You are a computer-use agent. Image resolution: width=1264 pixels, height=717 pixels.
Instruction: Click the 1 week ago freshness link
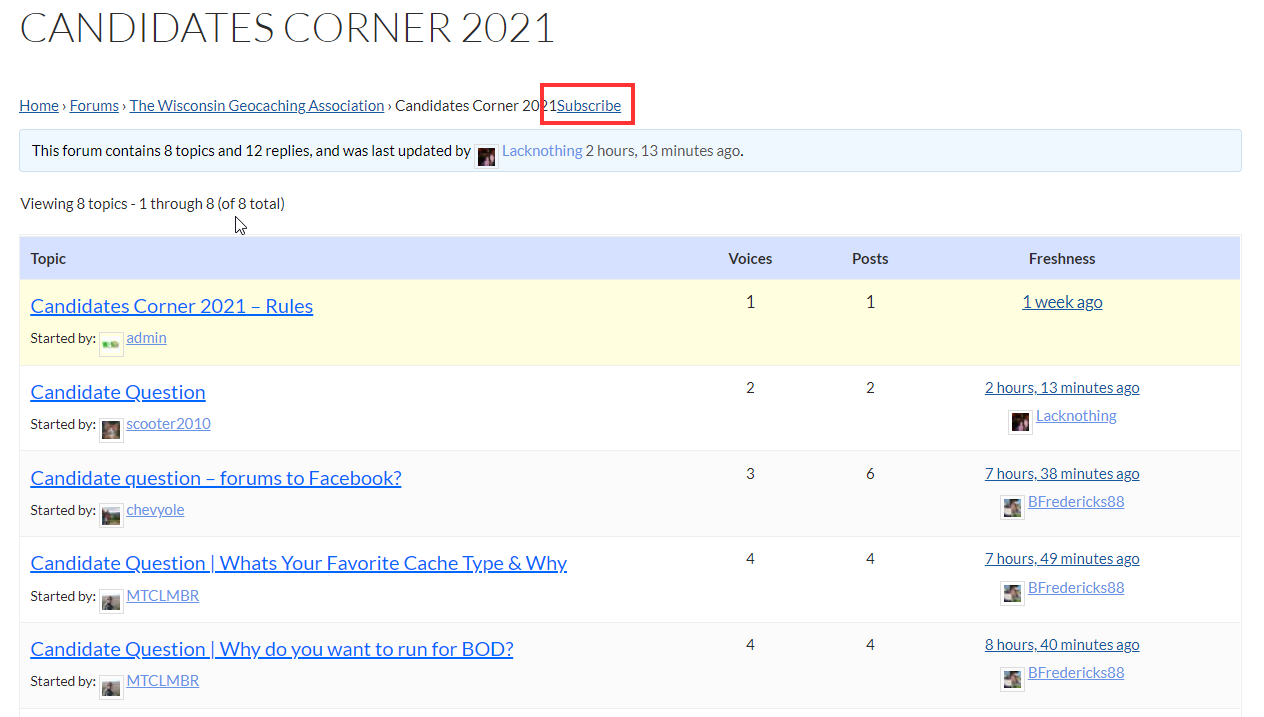[1062, 302]
